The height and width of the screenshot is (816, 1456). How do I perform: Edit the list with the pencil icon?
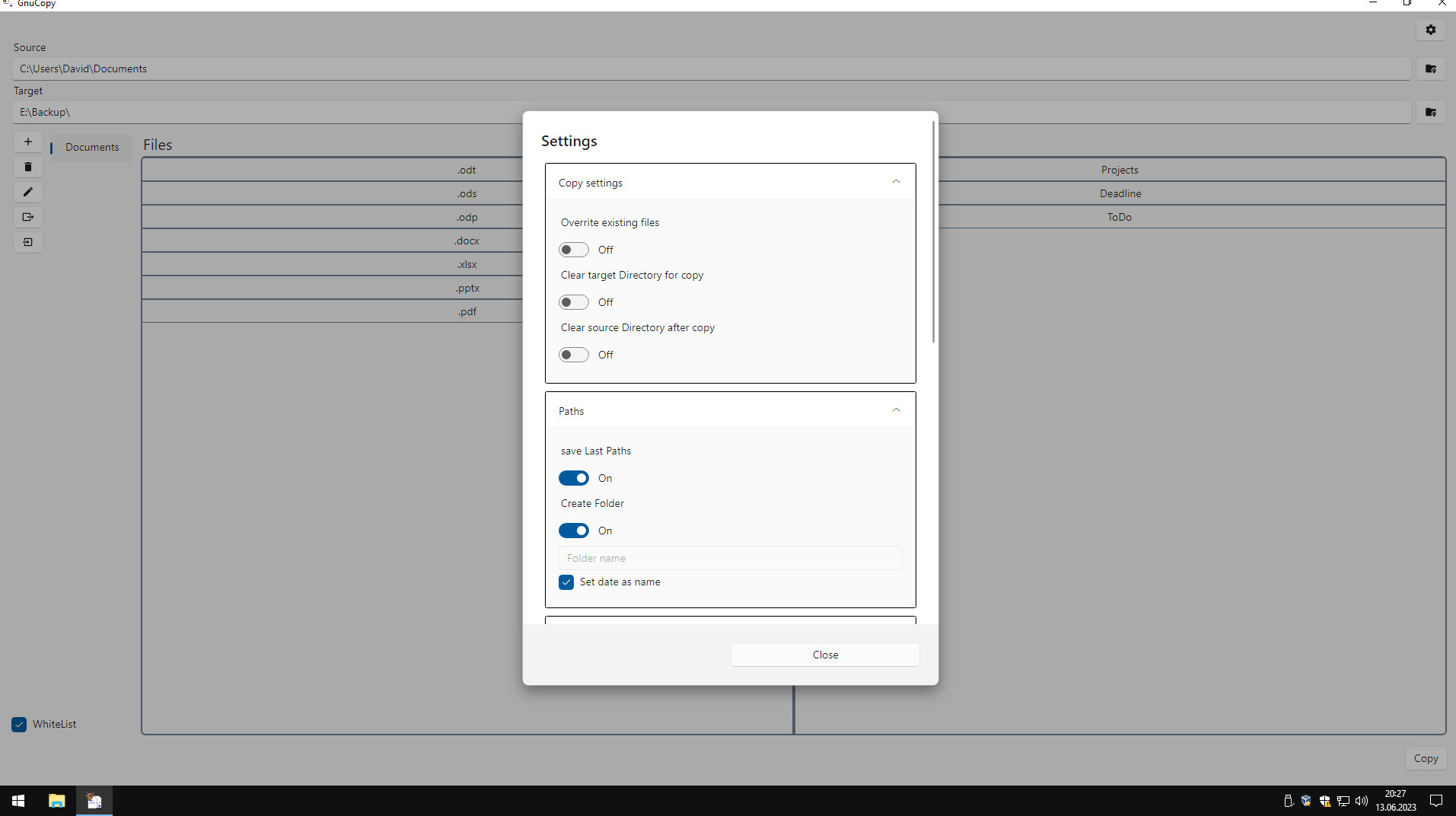point(28,192)
